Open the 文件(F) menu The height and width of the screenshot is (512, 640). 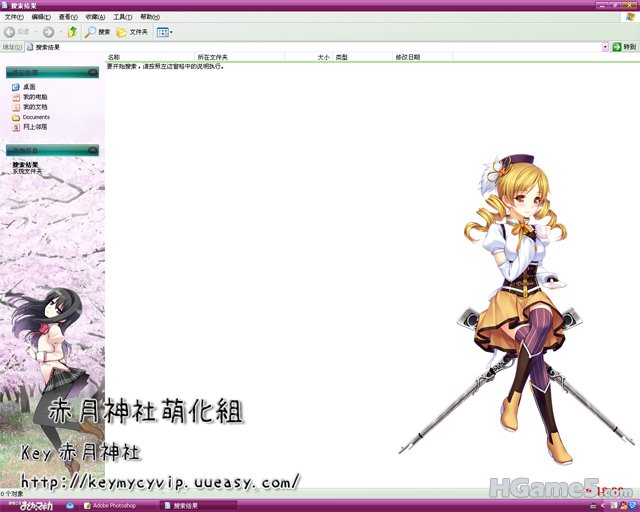click(x=14, y=17)
